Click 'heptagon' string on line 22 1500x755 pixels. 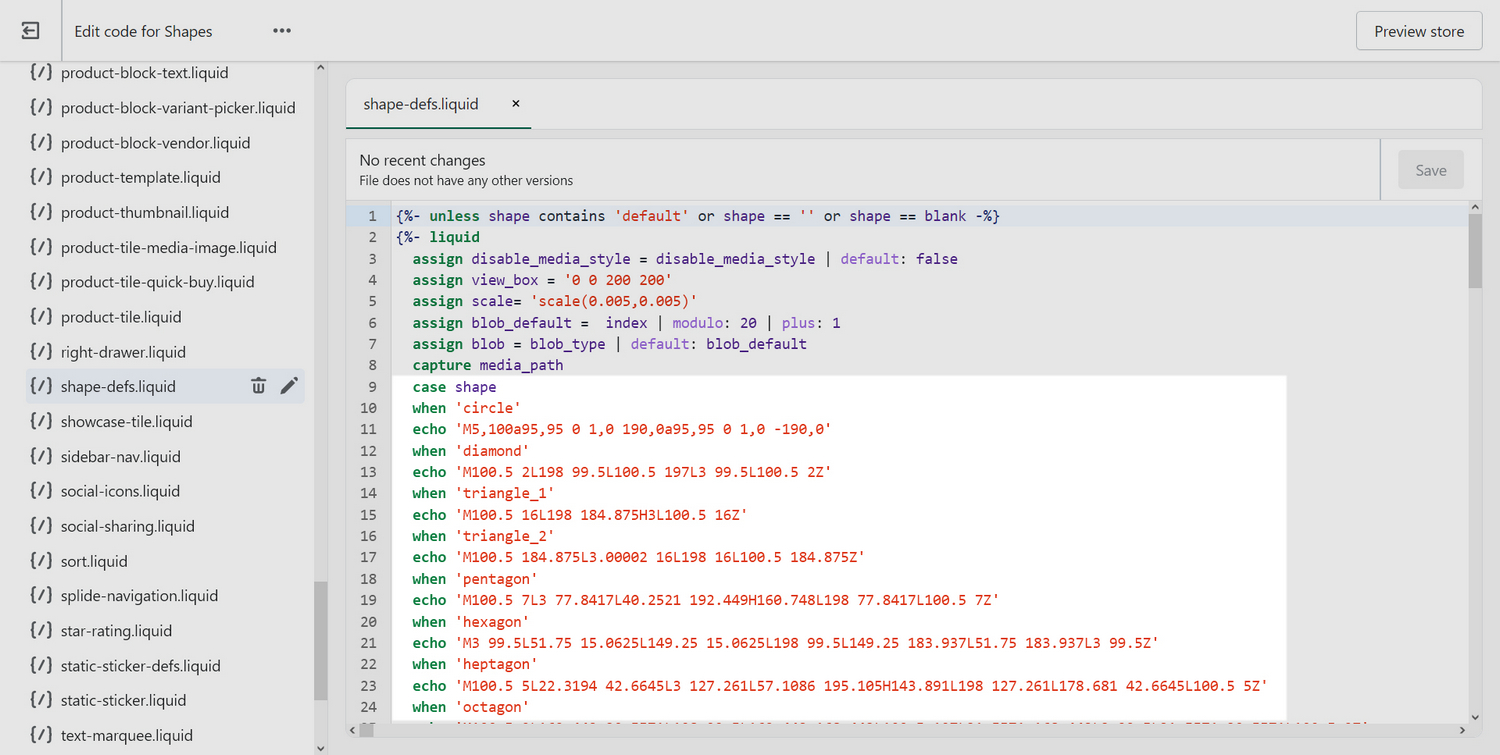pos(496,664)
